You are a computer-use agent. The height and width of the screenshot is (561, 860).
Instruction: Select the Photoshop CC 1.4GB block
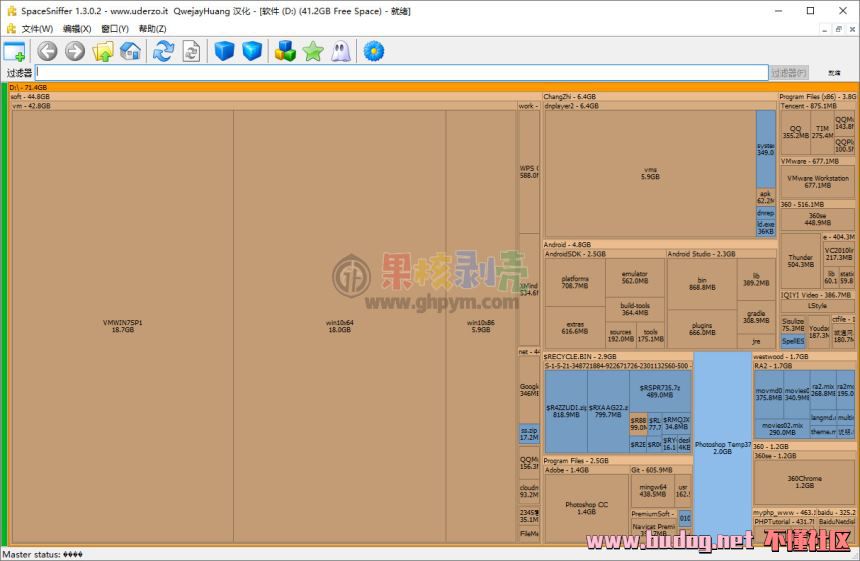point(586,508)
